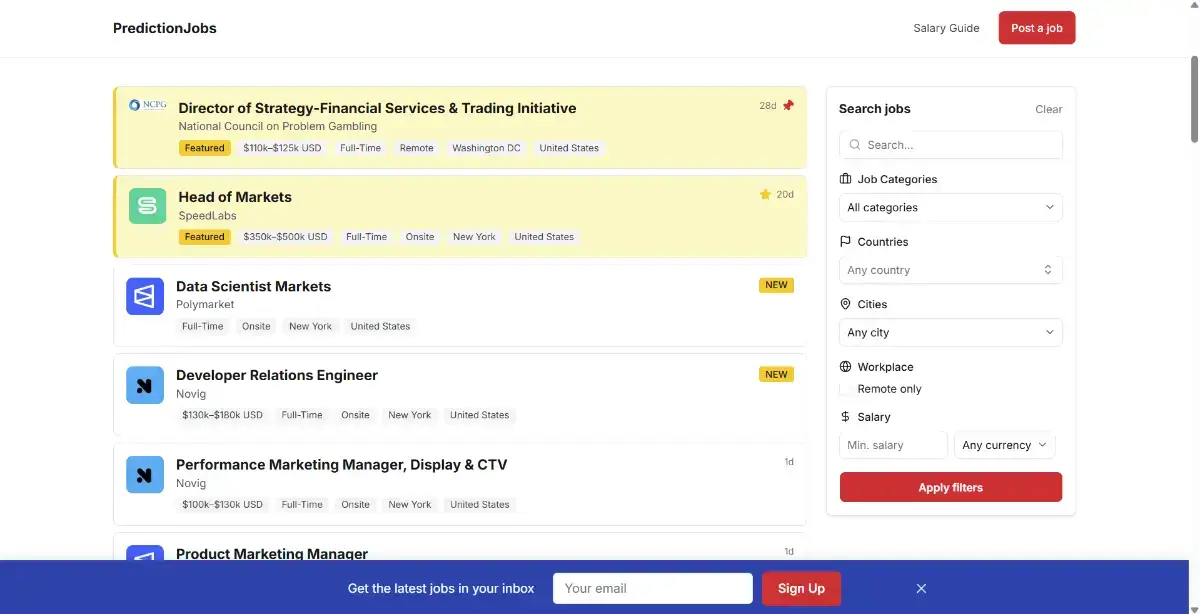Click the flag icon beside Countries
The image size is (1200, 614).
(x=846, y=241)
